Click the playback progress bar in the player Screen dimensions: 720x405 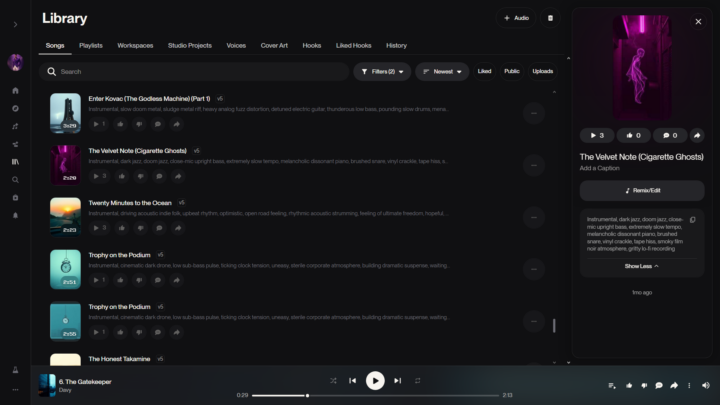click(375, 396)
